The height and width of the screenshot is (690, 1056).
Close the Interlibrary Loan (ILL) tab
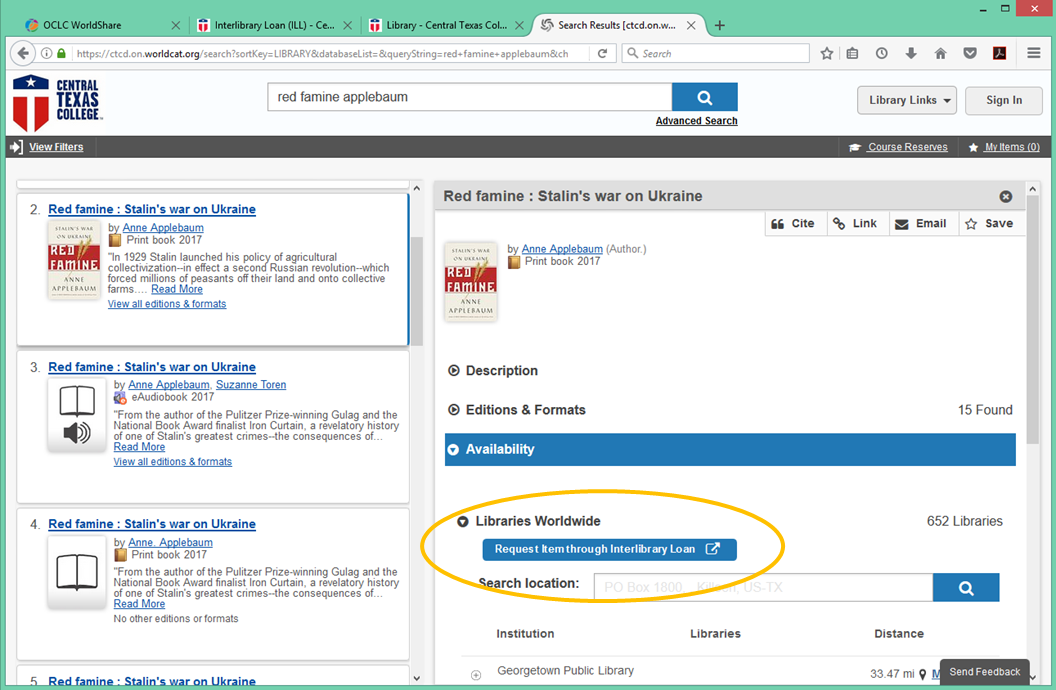coord(348,26)
